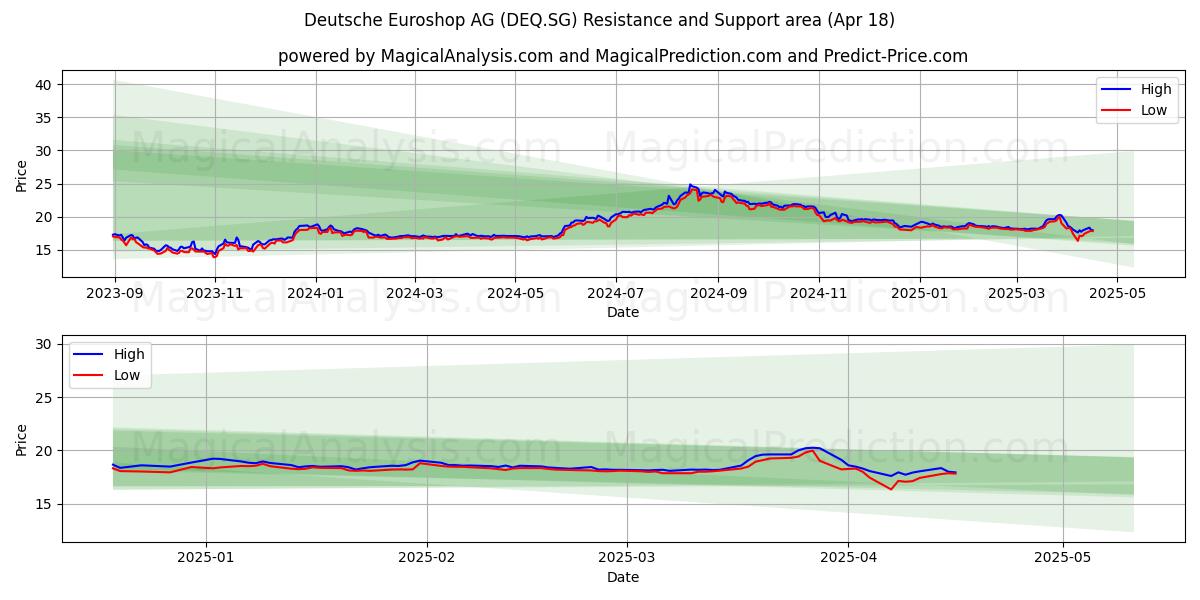
Task: Click the 'Price' y-axis label of bottom chart
Action: pos(22,439)
